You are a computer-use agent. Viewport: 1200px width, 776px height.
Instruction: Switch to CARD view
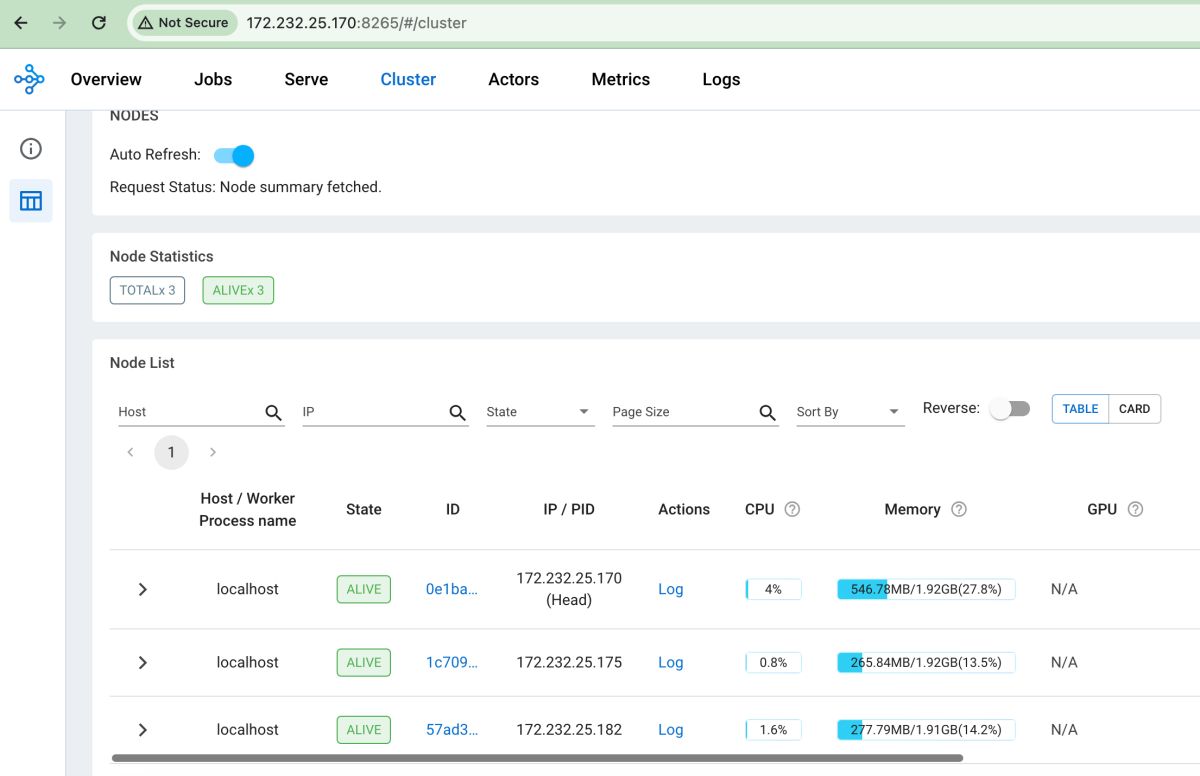(1134, 409)
